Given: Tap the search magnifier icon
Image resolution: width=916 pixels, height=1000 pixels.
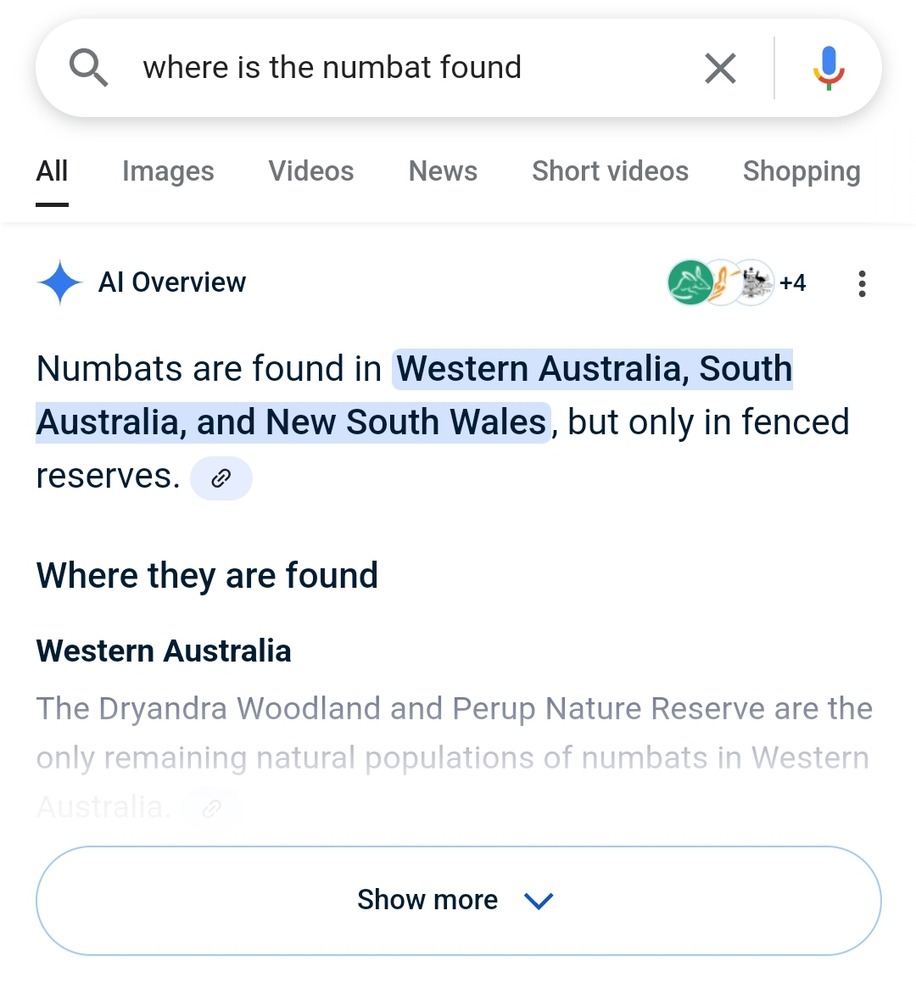Looking at the screenshot, I should point(88,68).
